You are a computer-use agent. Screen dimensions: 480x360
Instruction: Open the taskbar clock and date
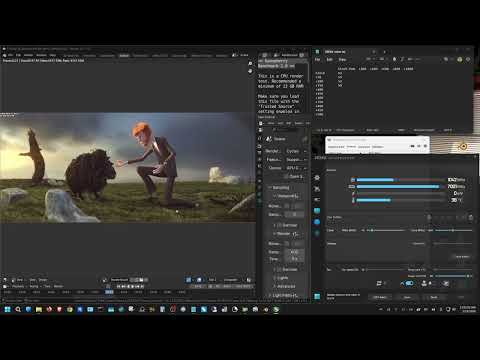[468, 309]
